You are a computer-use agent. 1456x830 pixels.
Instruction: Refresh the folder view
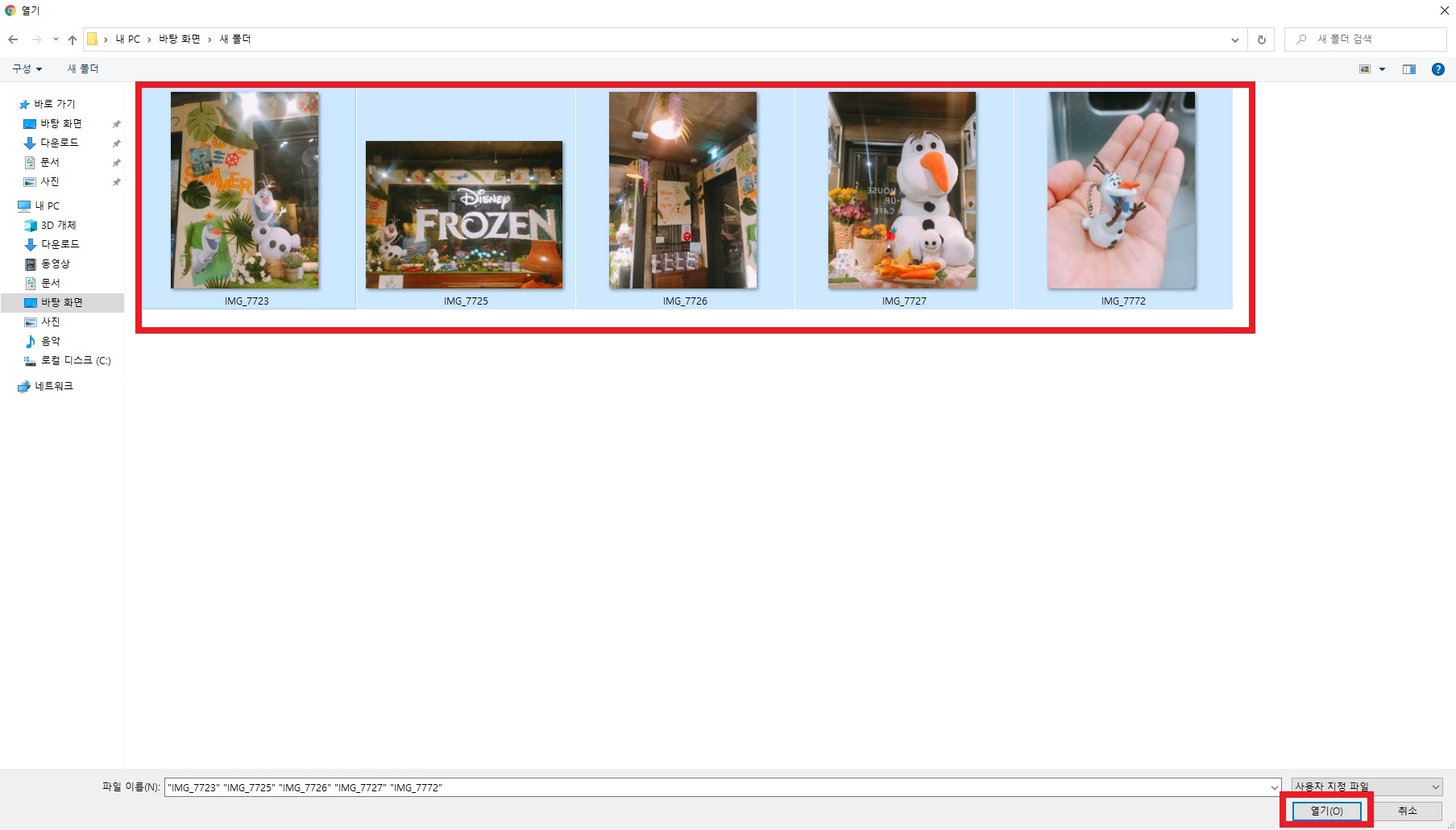click(1261, 39)
